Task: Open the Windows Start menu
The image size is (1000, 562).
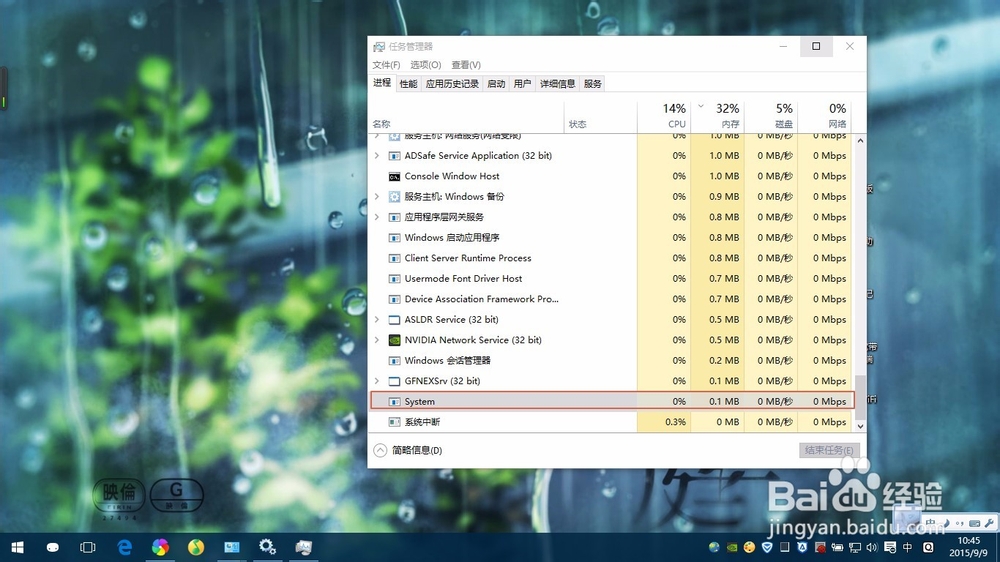Action: click(17, 547)
